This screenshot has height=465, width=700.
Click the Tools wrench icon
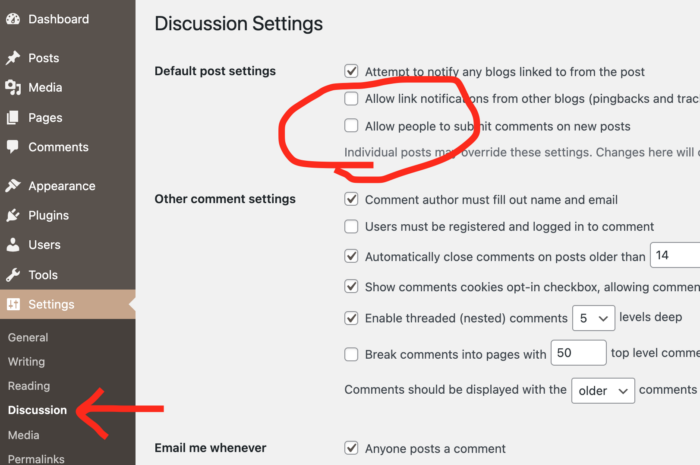[x=13, y=275]
